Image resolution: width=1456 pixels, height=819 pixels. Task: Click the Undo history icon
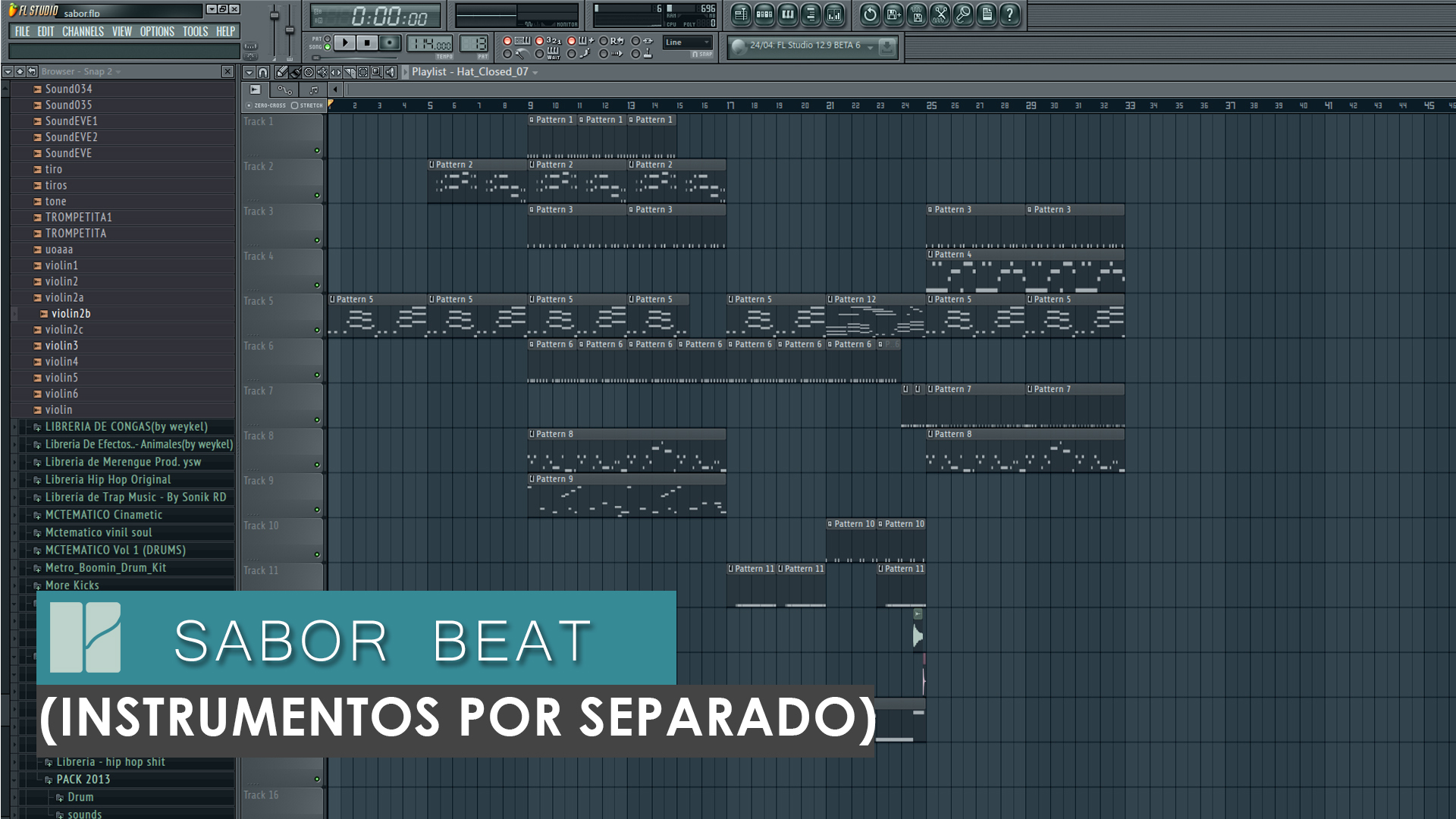pos(870,14)
